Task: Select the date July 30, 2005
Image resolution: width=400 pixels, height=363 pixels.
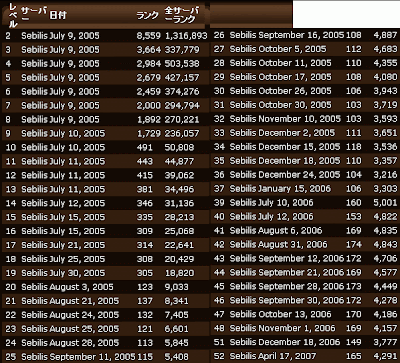Action: click(x=77, y=273)
